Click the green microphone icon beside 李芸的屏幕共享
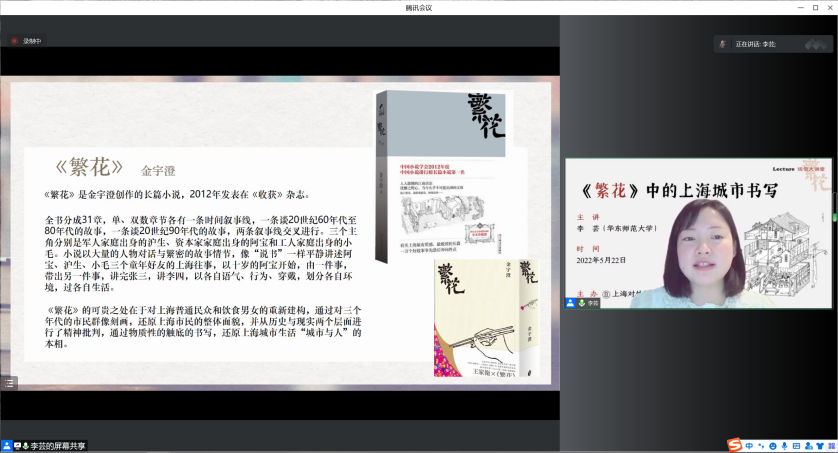The image size is (838, 453). coord(25,446)
